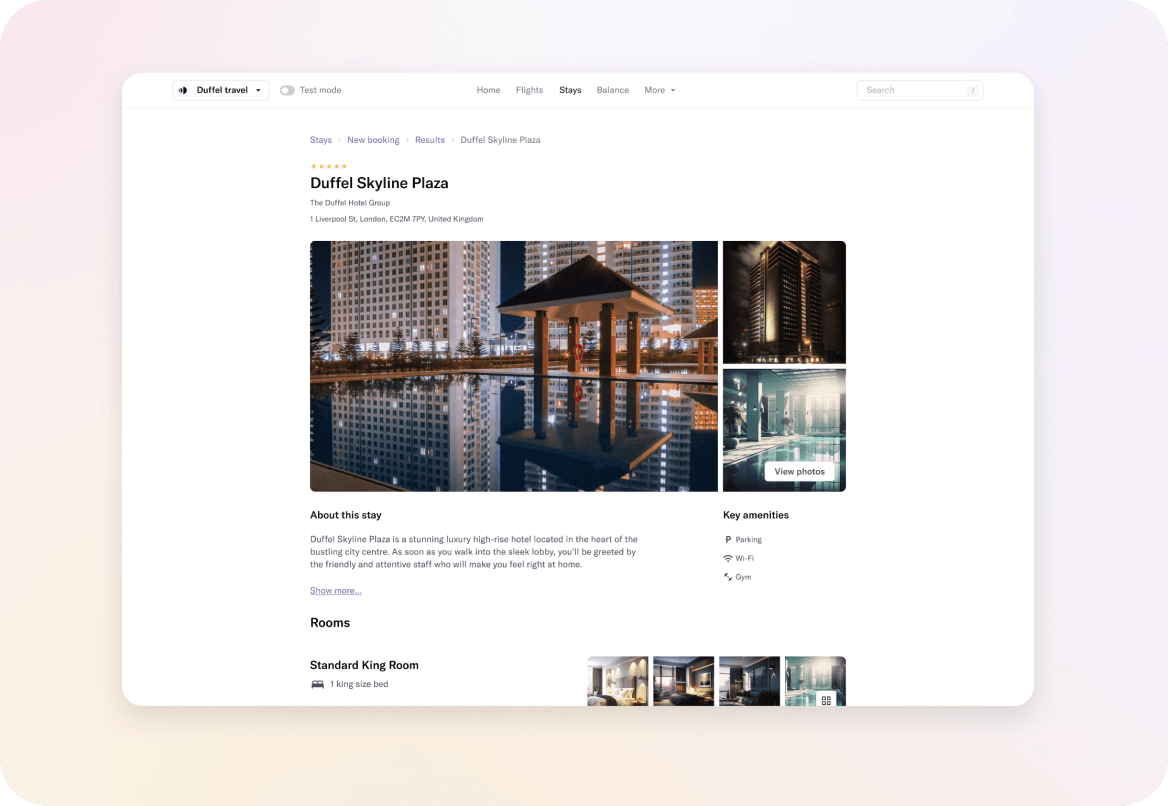Click the king size bed icon
The image size is (1168, 806).
tap(317, 684)
